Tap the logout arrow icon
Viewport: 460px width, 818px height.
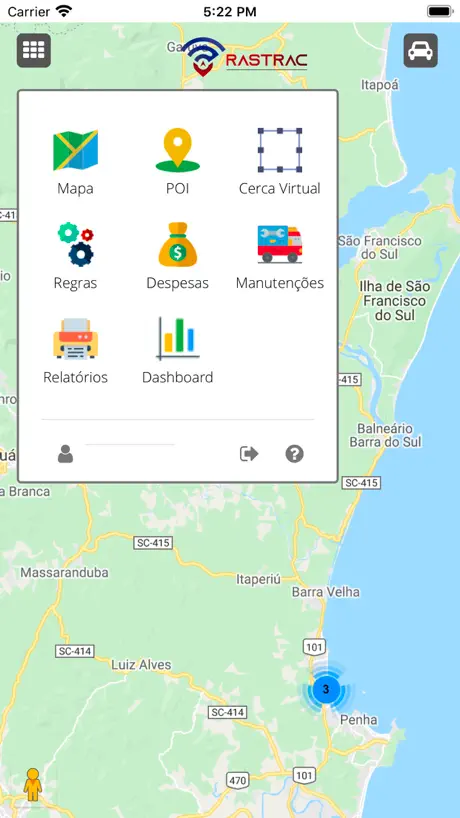tap(249, 454)
